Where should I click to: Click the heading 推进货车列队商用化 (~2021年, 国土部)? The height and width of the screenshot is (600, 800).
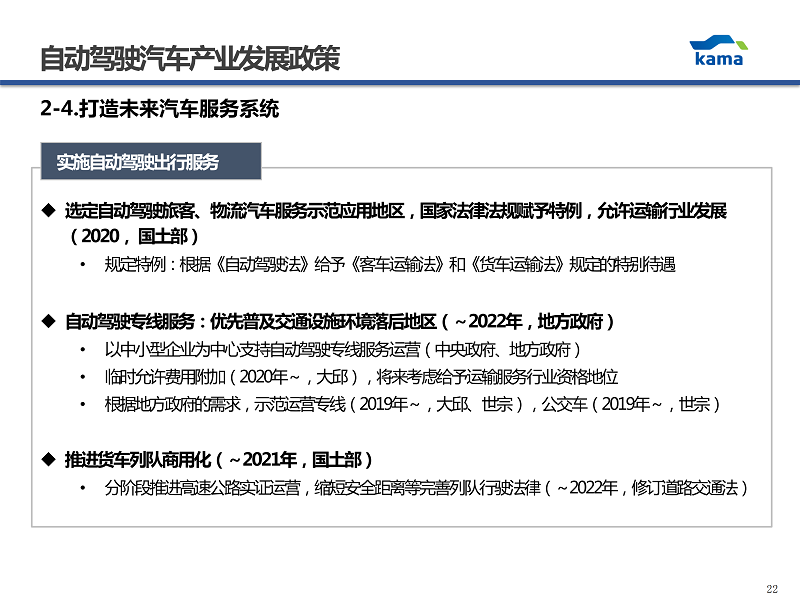219,460
